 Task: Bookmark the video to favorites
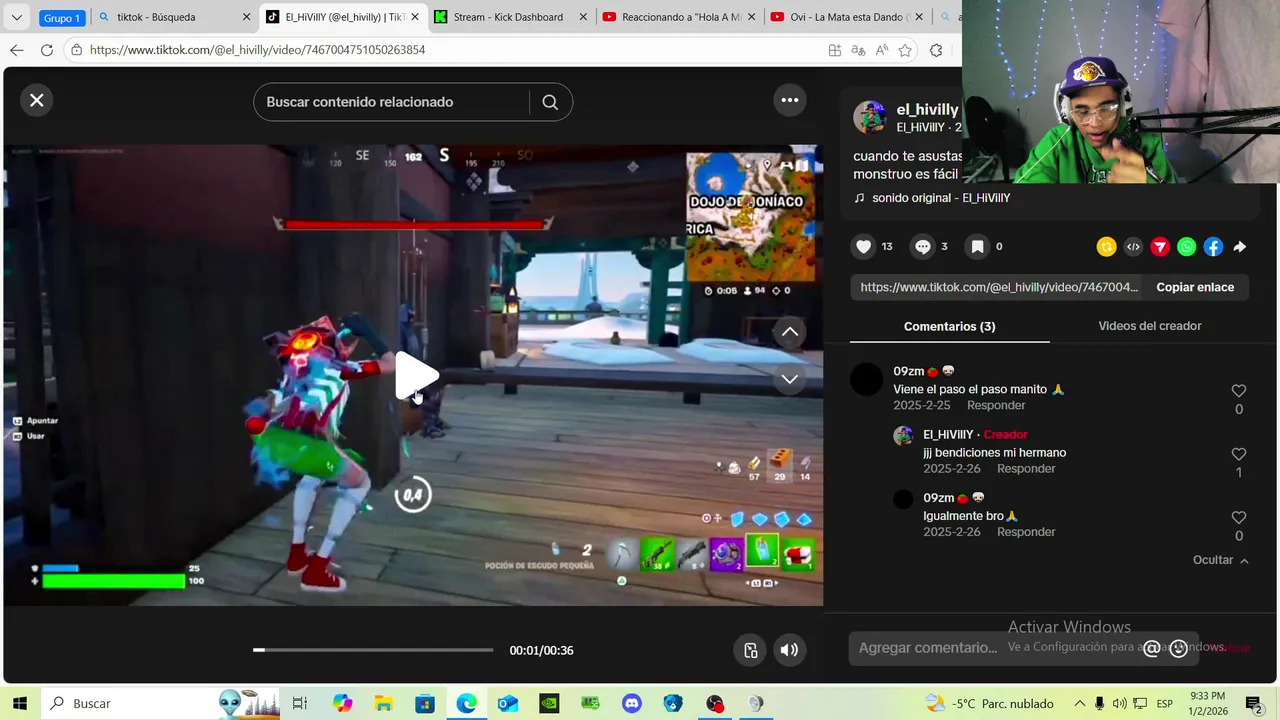(x=977, y=246)
